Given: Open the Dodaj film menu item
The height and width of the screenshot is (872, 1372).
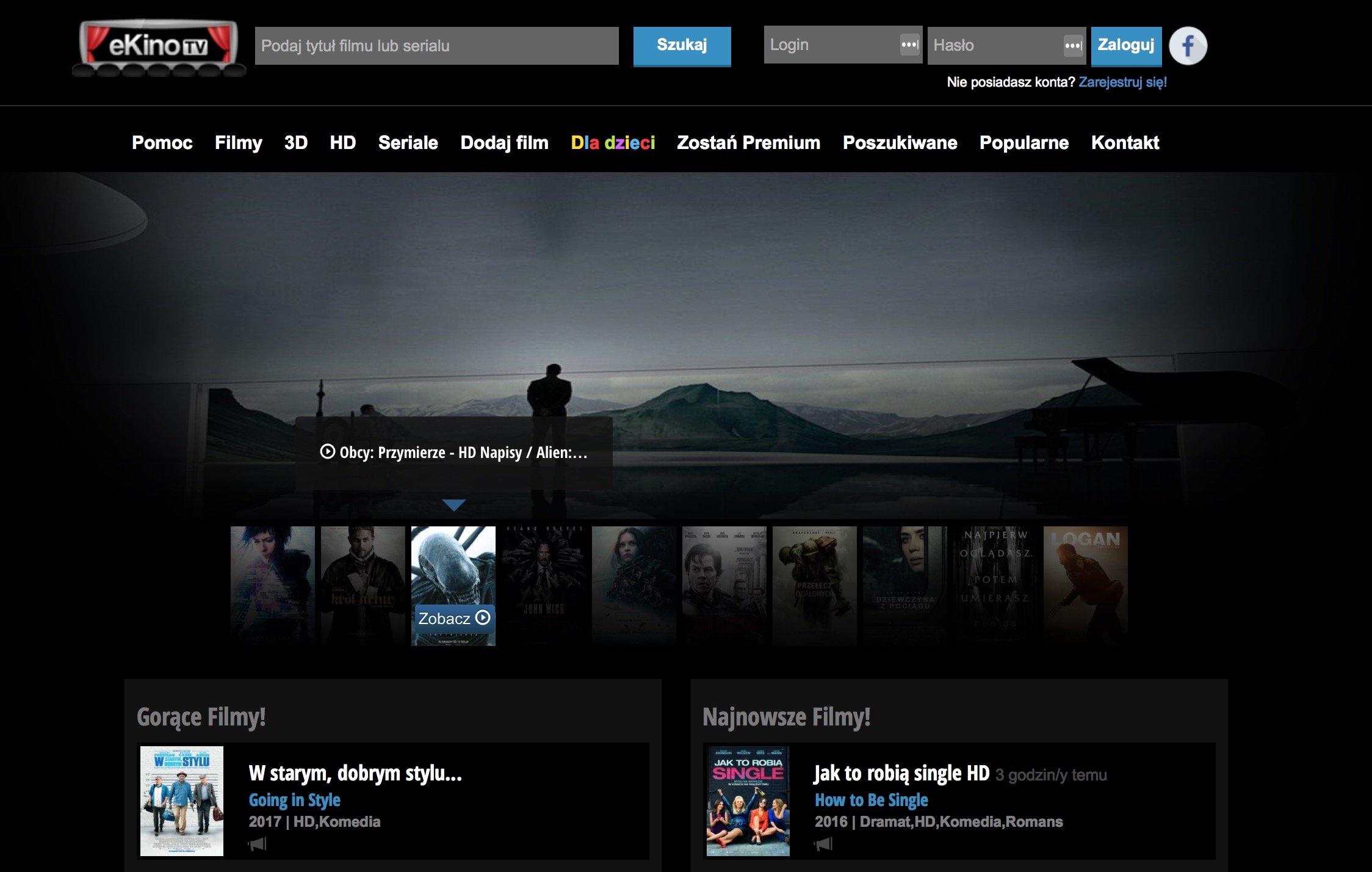Looking at the screenshot, I should (505, 142).
